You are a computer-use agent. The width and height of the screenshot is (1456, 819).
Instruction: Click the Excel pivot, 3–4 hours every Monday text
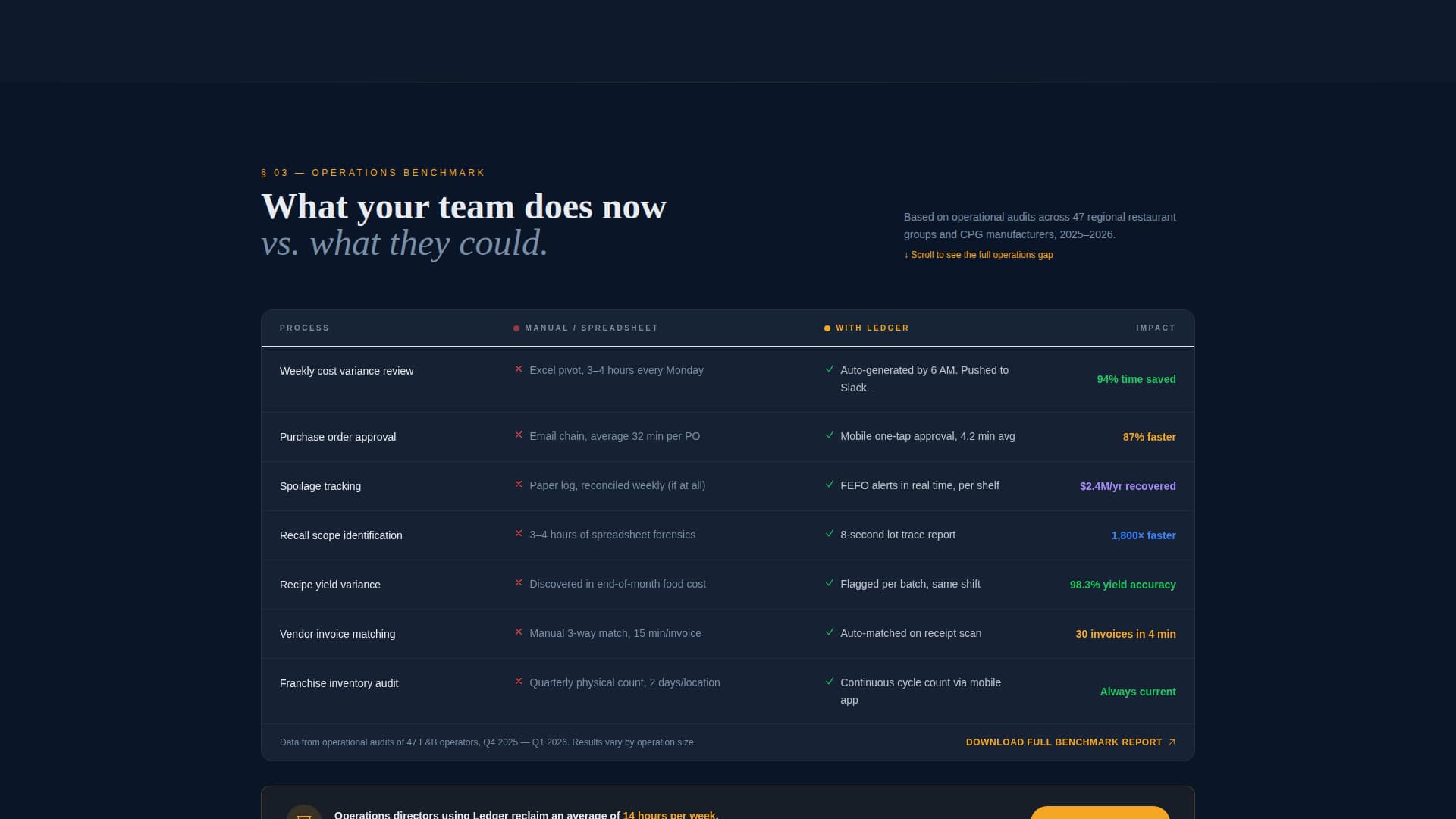coord(617,370)
